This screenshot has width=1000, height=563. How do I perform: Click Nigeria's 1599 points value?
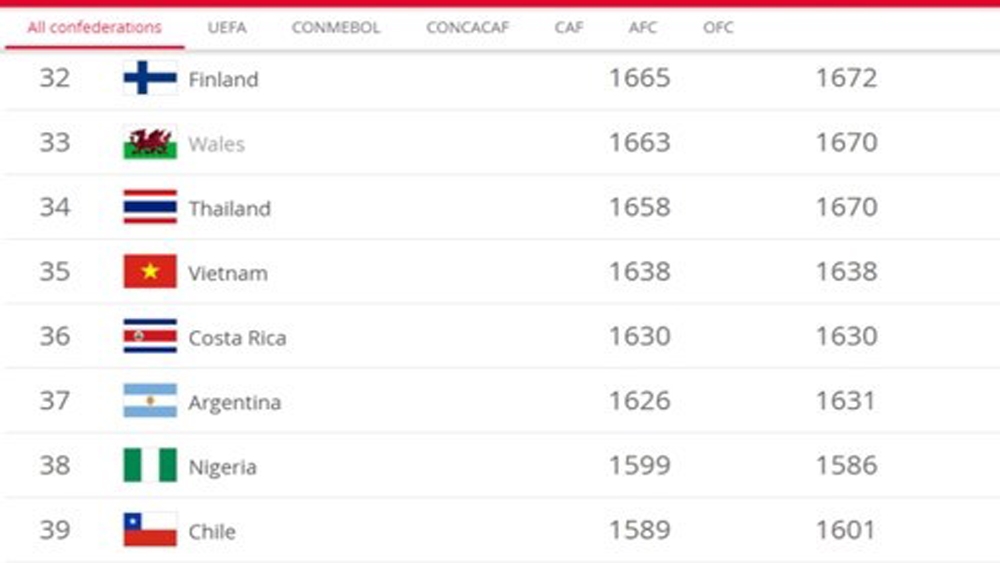point(640,465)
